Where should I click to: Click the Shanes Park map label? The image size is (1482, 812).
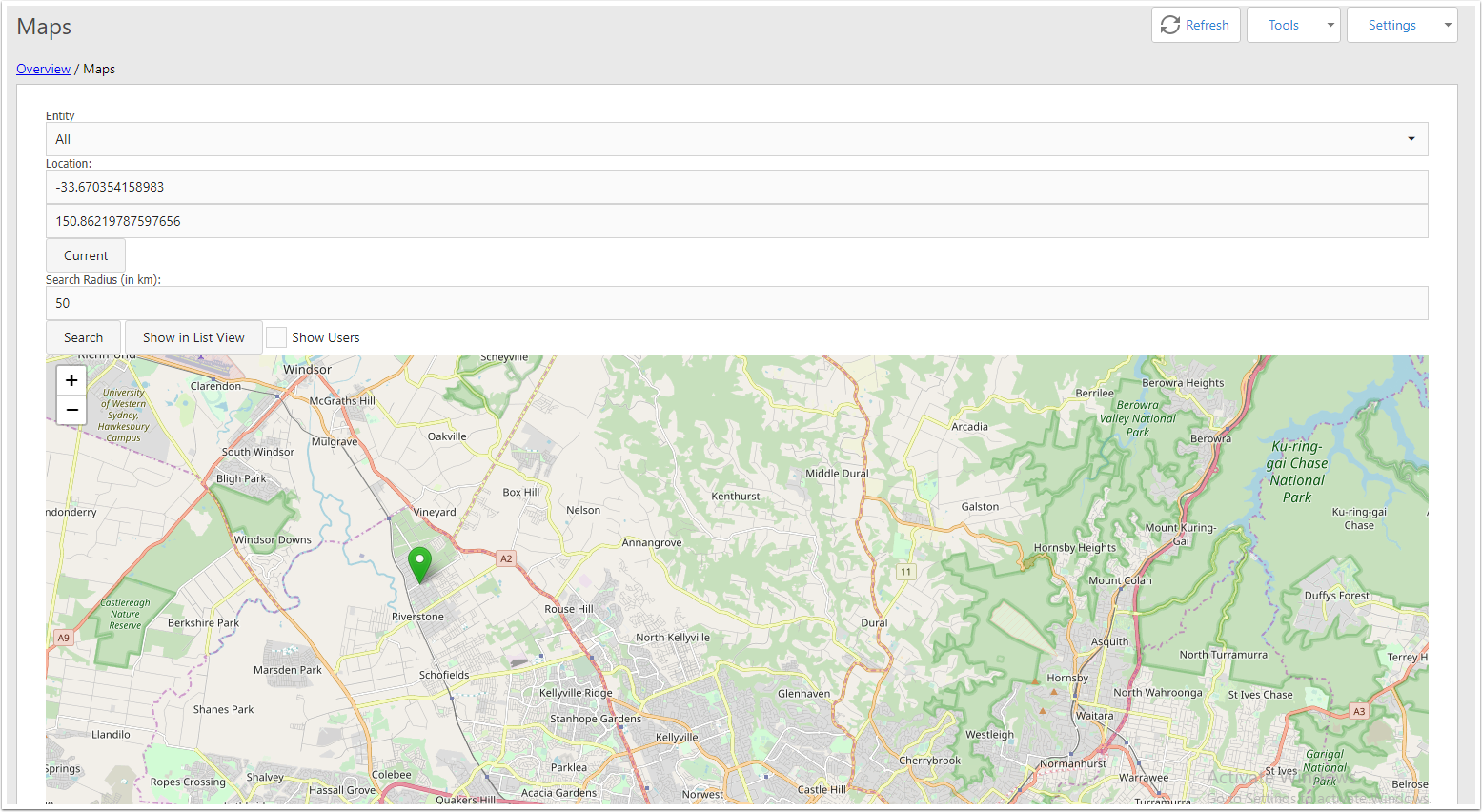[x=223, y=709]
